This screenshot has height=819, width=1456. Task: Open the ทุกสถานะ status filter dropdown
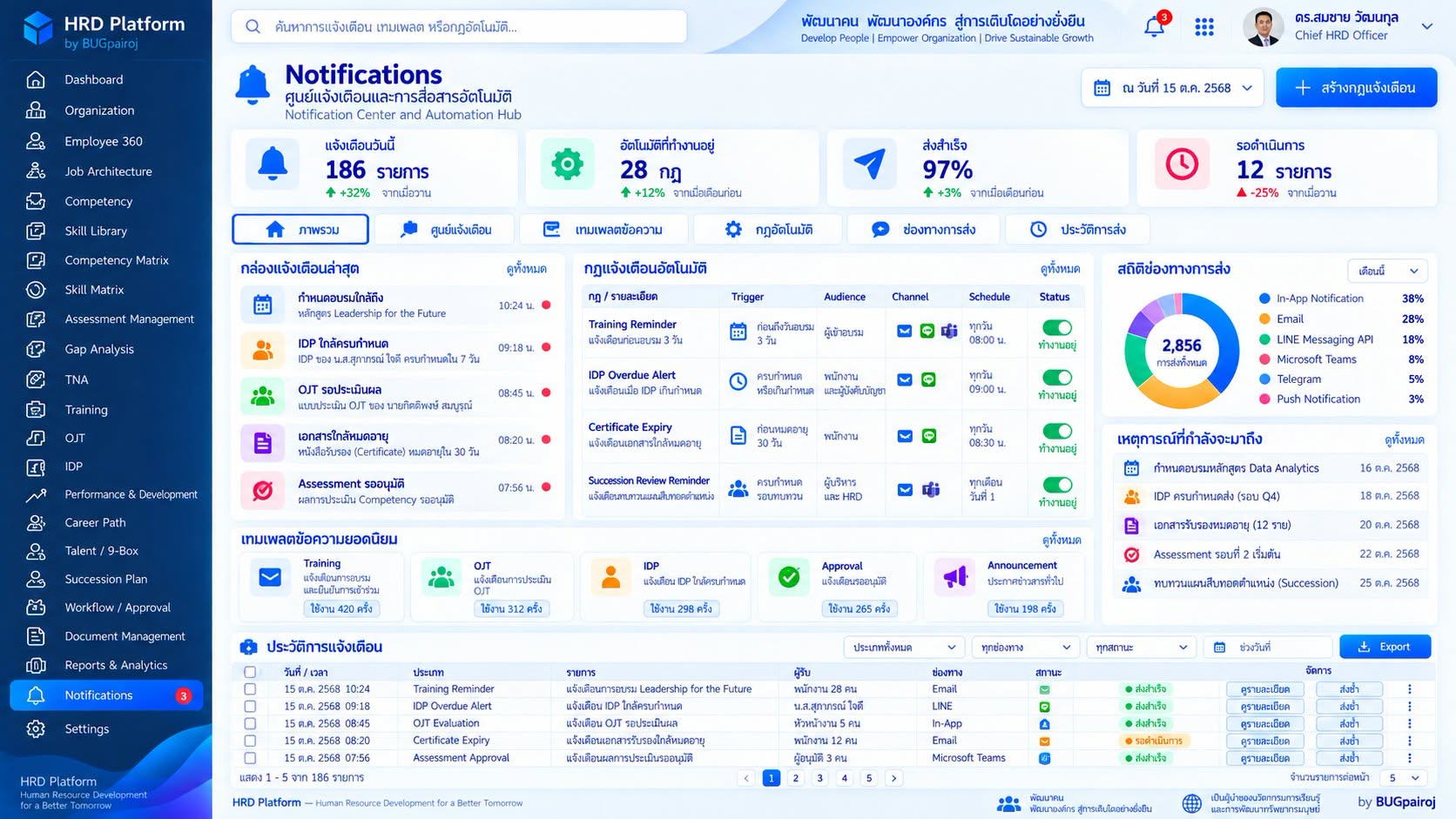[1142, 648]
